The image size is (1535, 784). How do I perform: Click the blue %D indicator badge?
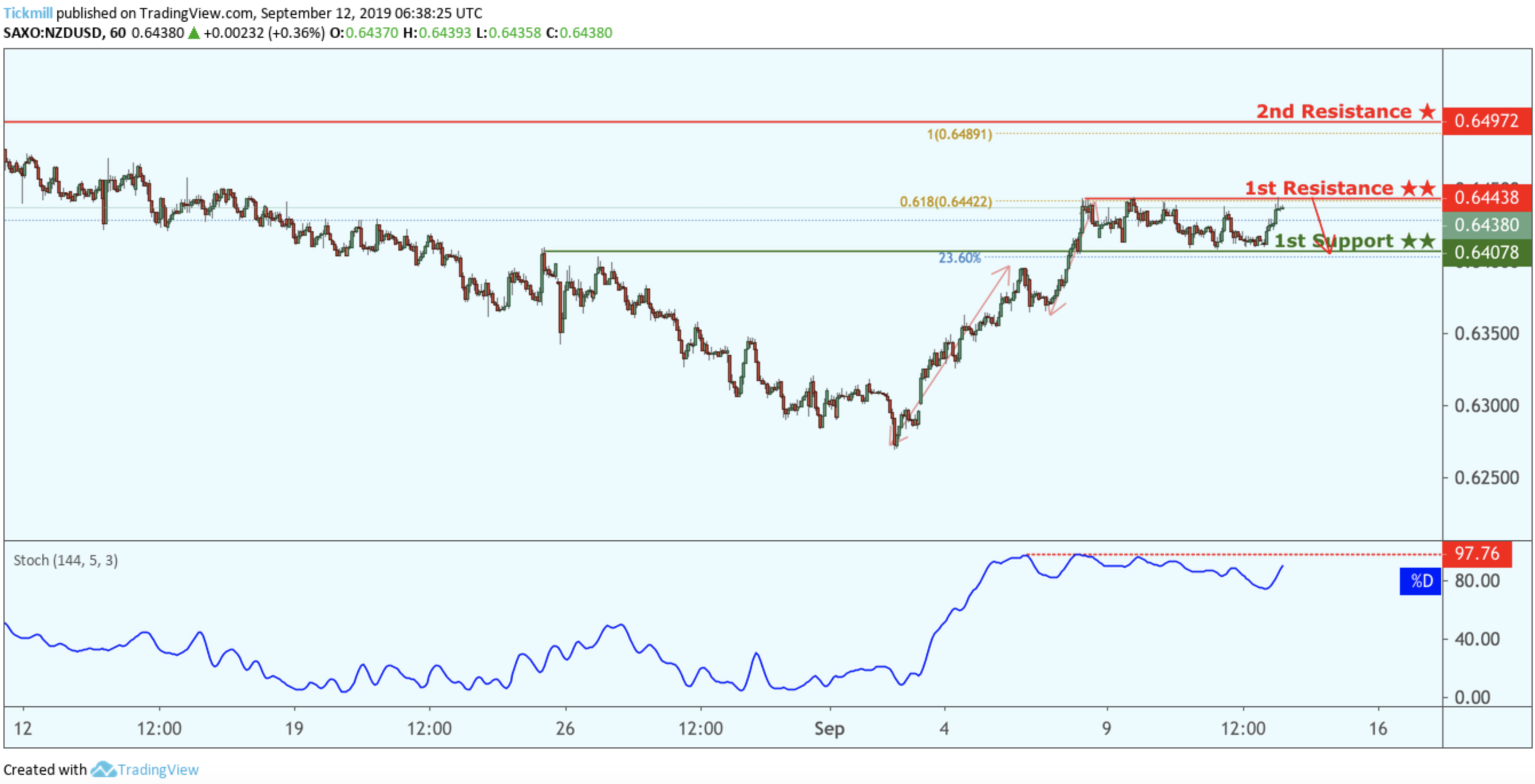pos(1420,581)
